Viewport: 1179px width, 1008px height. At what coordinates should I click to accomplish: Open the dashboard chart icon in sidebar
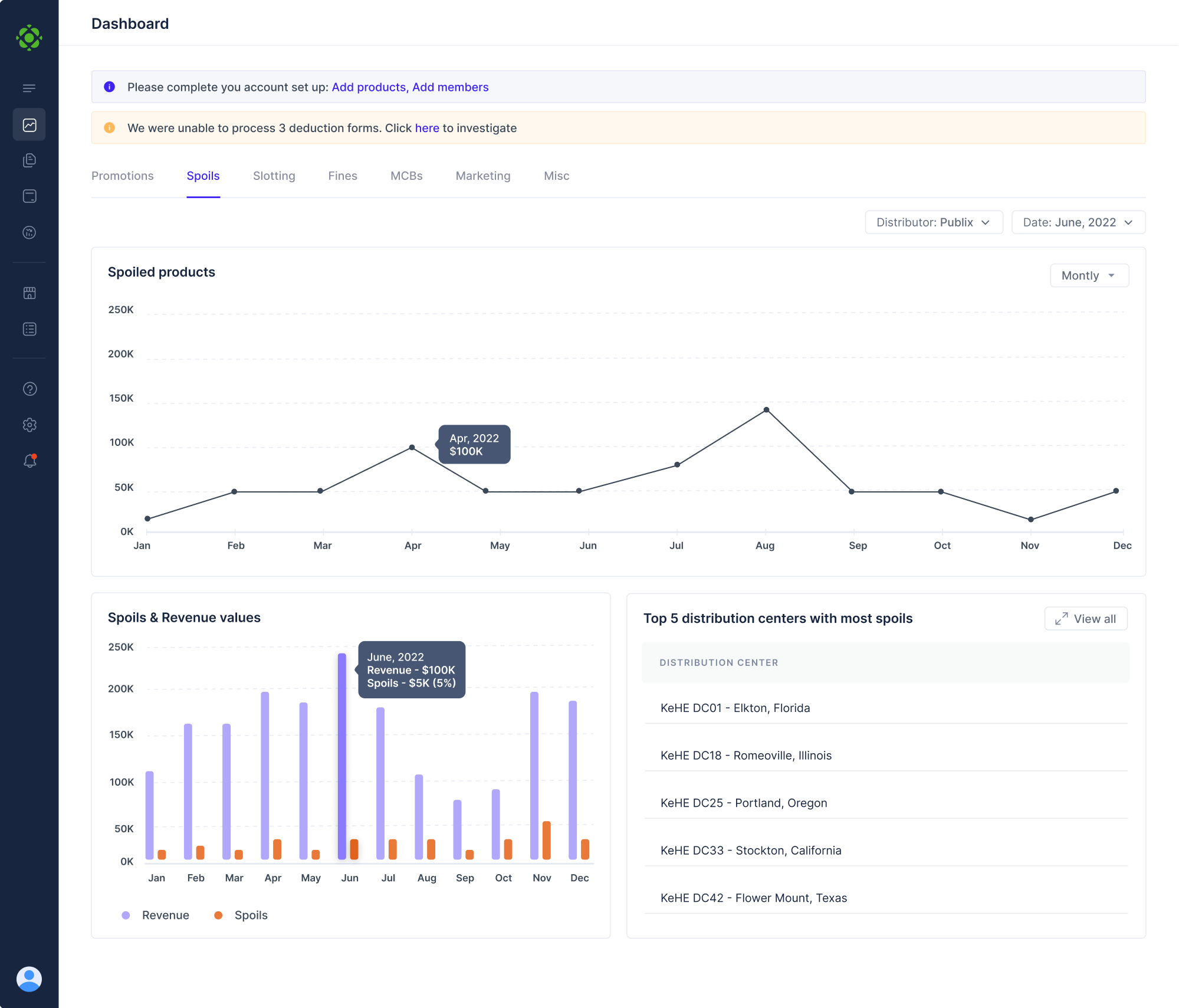(x=29, y=125)
